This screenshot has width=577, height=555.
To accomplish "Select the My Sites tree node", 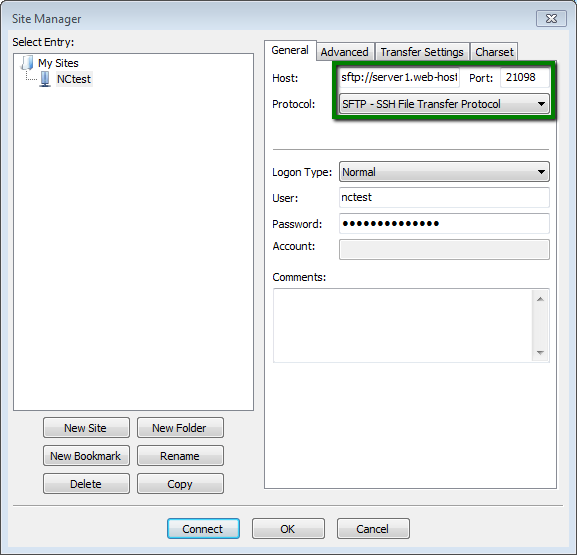I will 58,63.
